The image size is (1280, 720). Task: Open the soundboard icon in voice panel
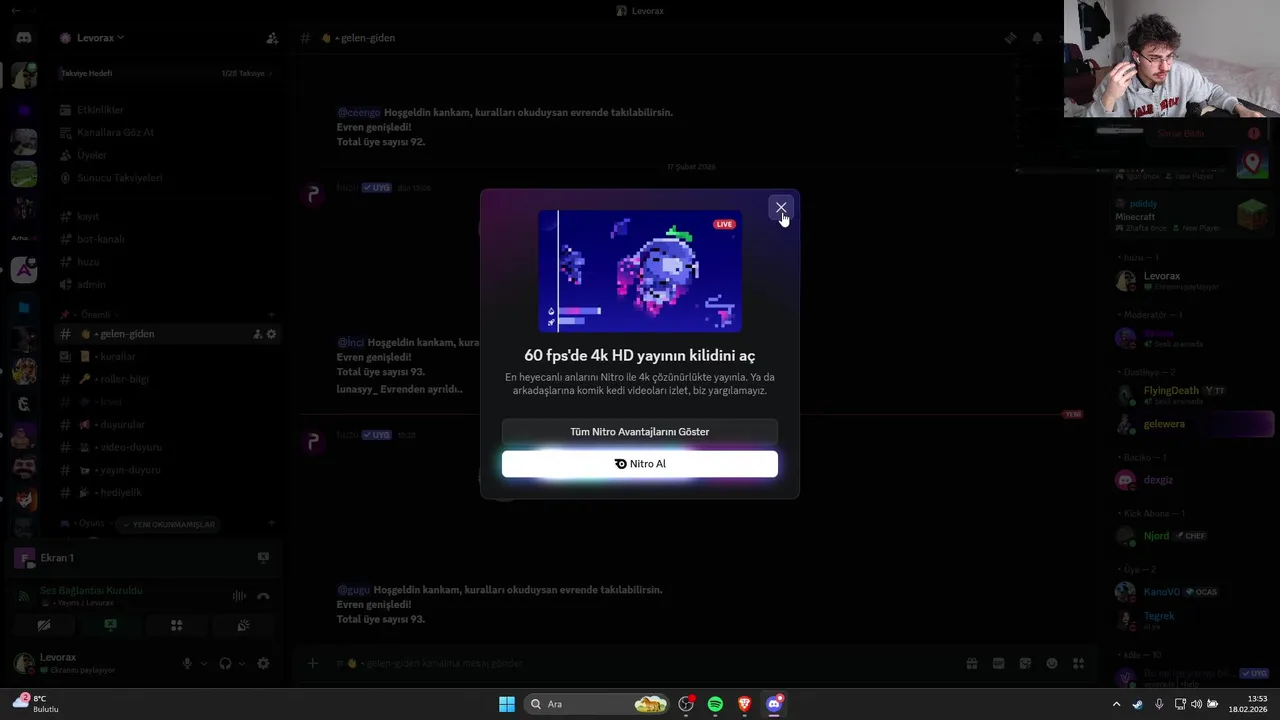pos(242,625)
